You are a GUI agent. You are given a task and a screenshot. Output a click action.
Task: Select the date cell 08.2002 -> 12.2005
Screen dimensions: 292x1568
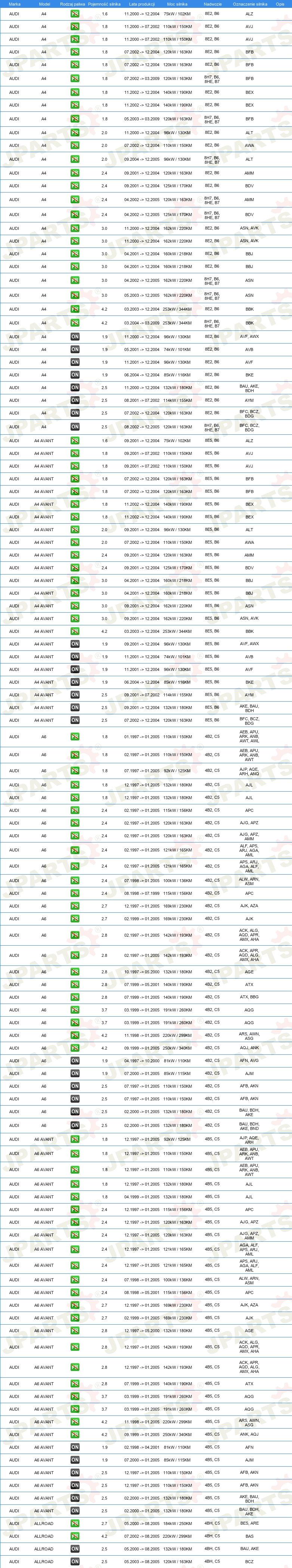point(142,427)
